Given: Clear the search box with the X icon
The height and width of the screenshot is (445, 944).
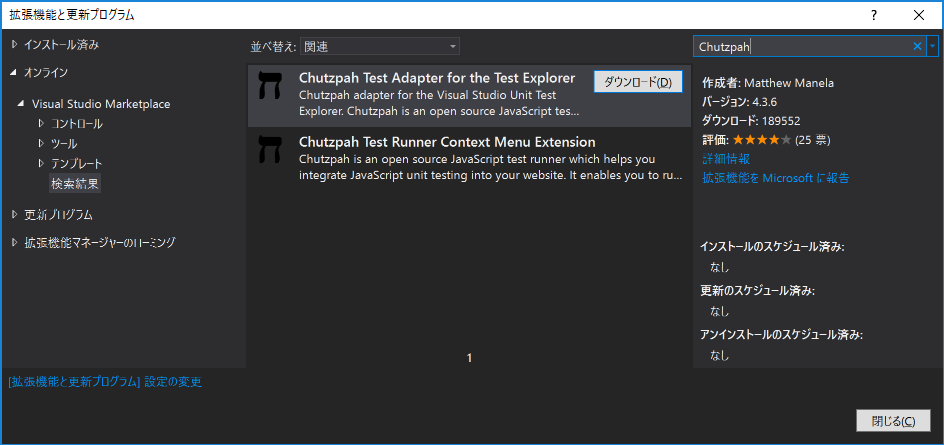Looking at the screenshot, I should [918, 46].
